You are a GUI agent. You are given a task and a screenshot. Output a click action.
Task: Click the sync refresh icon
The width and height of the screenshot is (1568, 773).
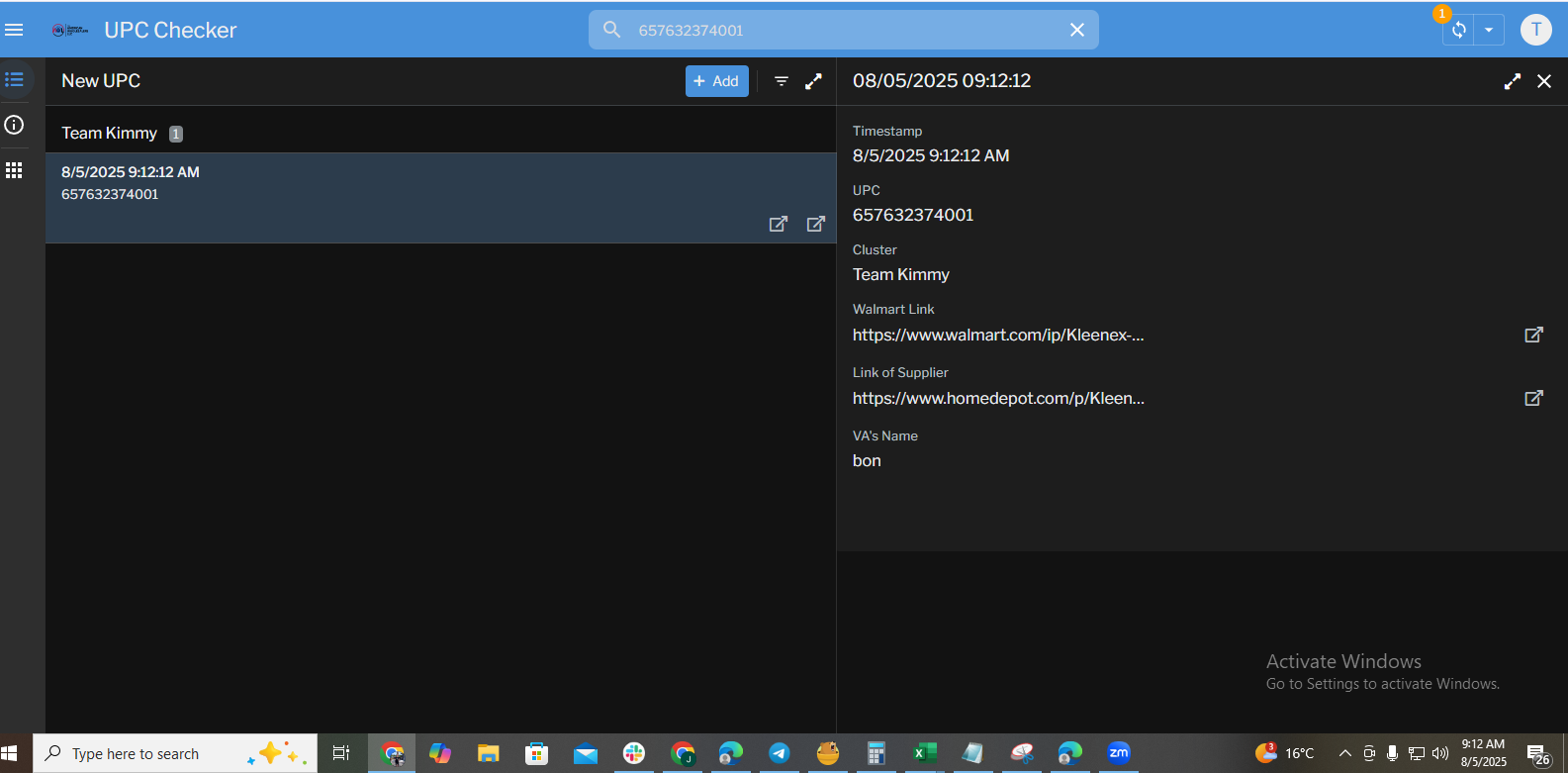[1458, 30]
